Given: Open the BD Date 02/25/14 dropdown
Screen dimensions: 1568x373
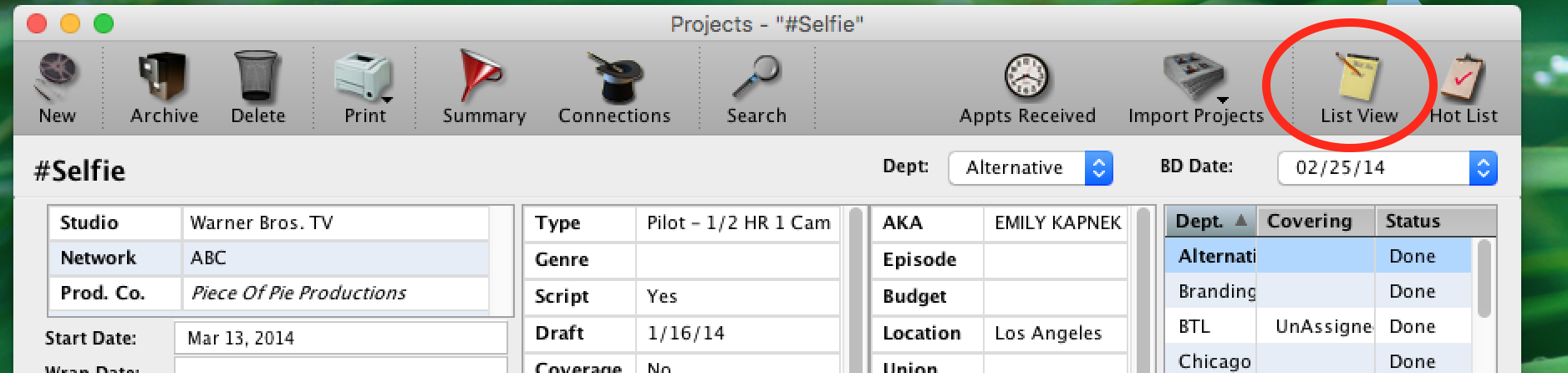Looking at the screenshot, I should pos(1387,168).
